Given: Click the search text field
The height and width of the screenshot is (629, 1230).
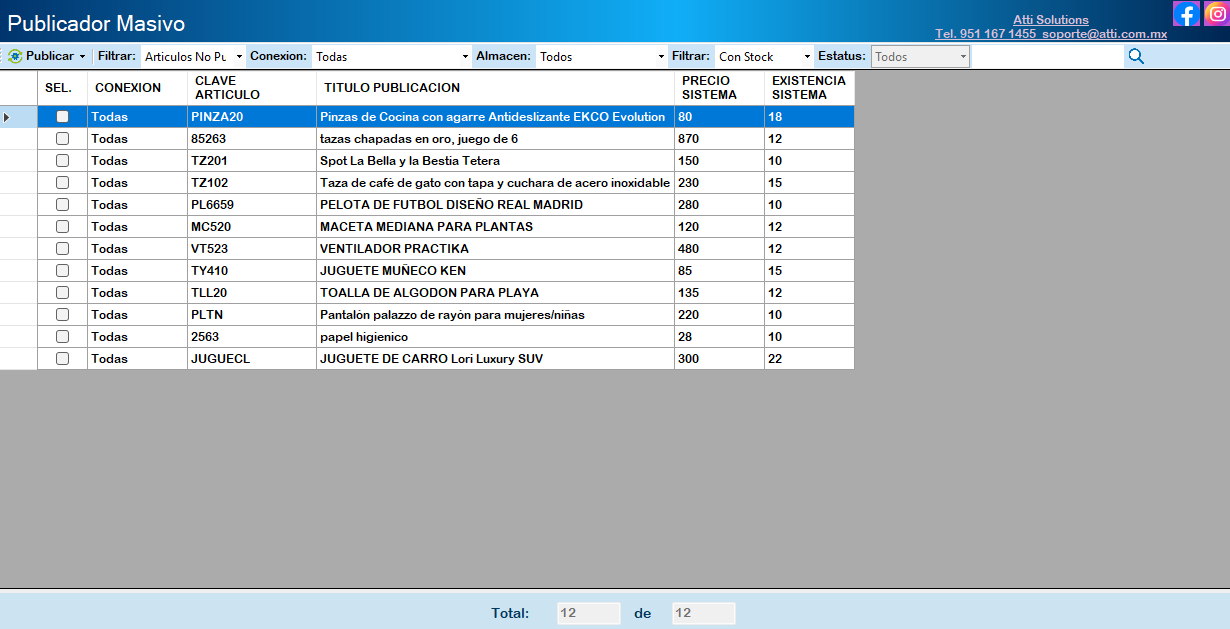Looking at the screenshot, I should pyautogui.click(x=1046, y=57).
